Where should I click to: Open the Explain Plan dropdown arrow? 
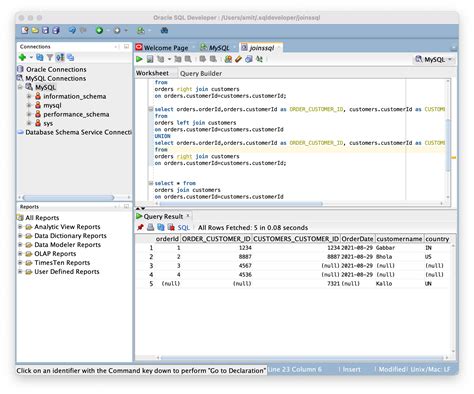169,59
